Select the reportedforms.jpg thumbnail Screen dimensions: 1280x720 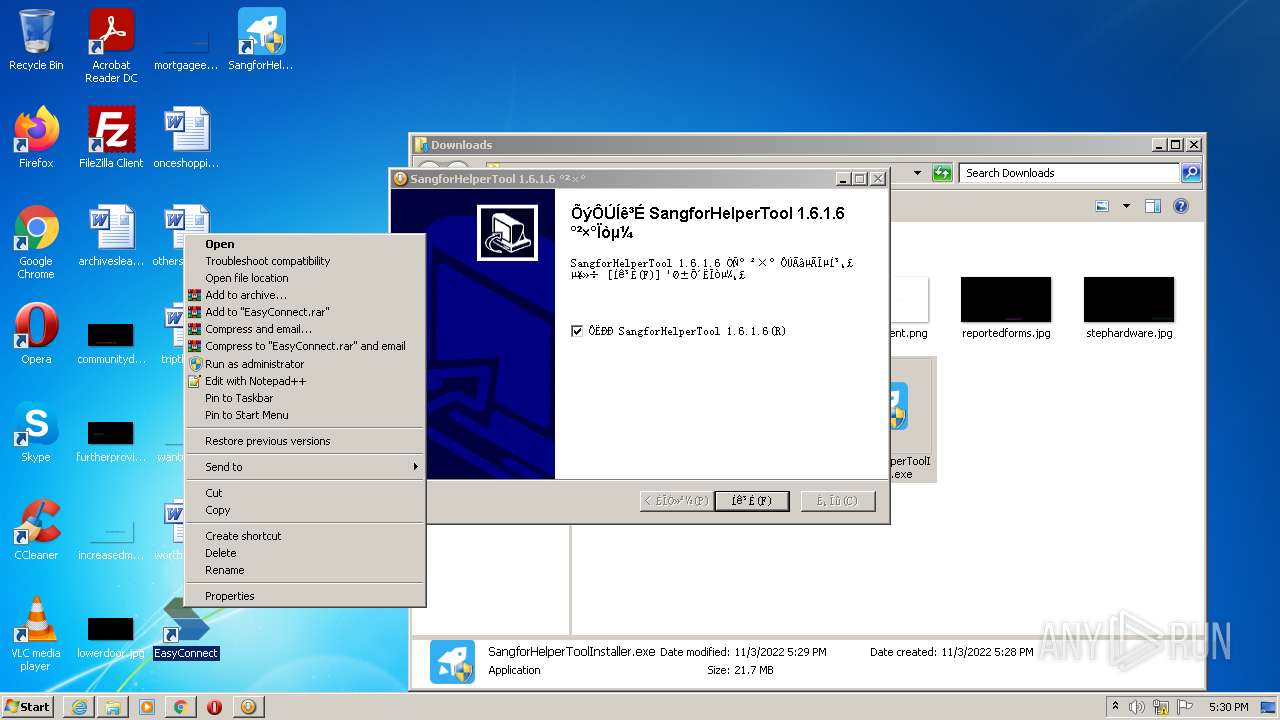pyautogui.click(x=1006, y=309)
